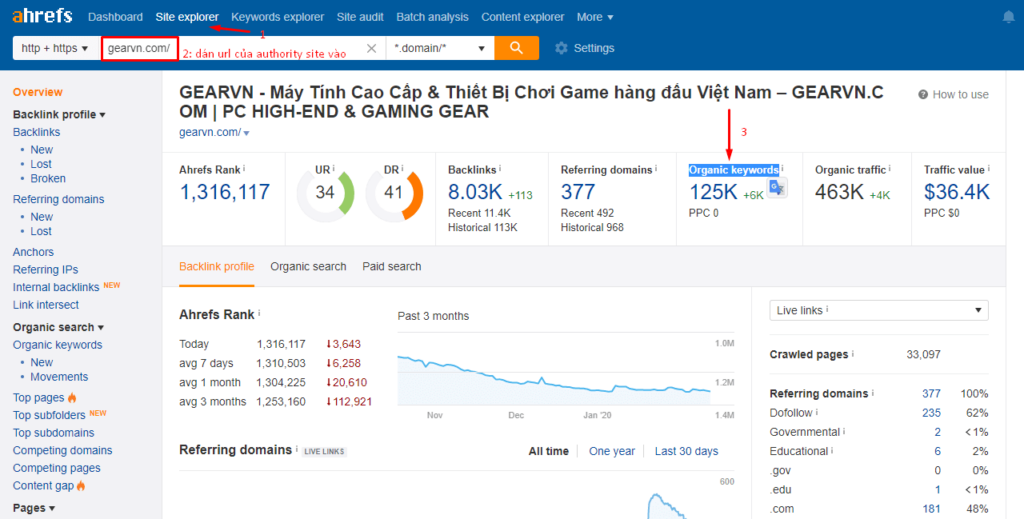Open Backlinks in sidebar

click(x=37, y=132)
